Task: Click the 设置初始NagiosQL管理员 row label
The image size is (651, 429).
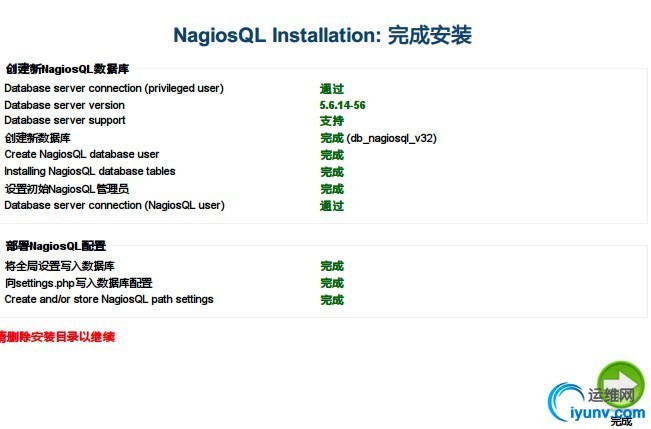Action: 67,189
